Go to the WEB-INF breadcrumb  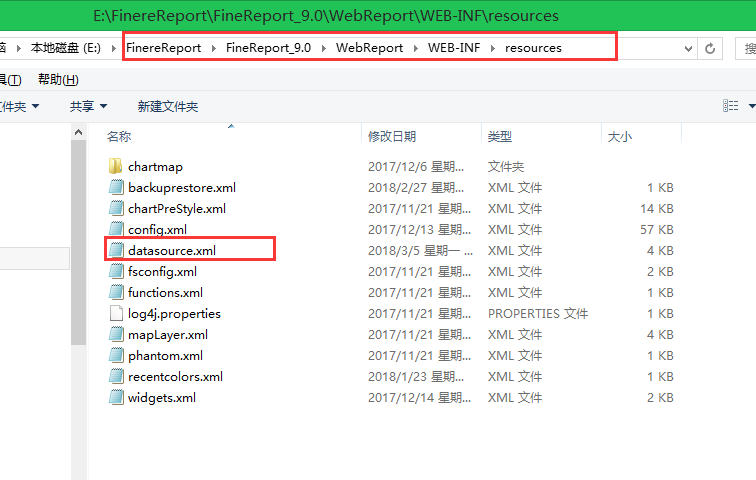[454, 48]
